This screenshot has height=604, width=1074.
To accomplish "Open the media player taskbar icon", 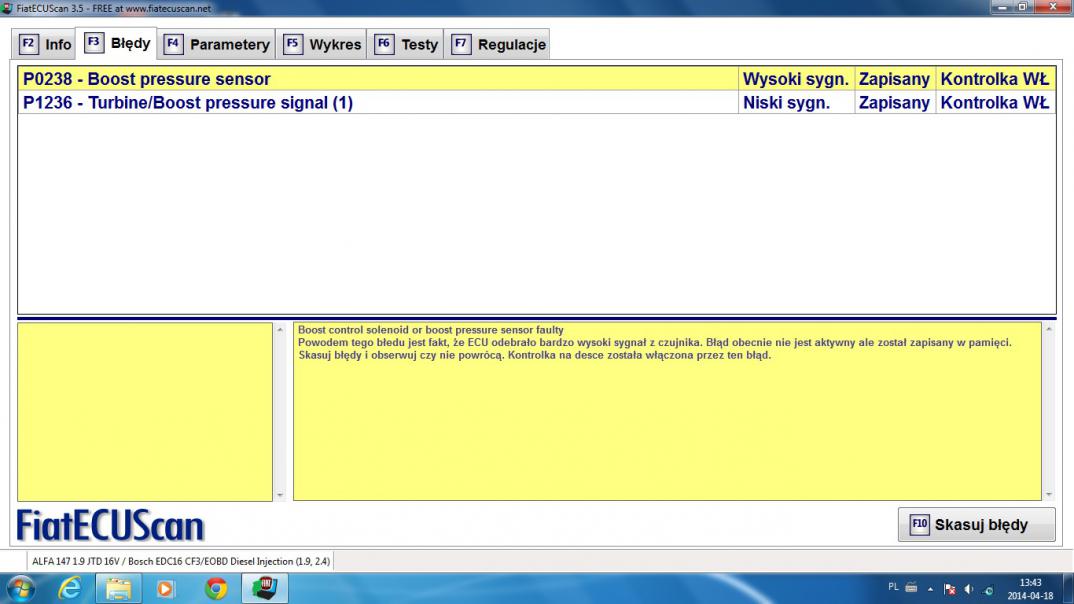I will [165, 589].
